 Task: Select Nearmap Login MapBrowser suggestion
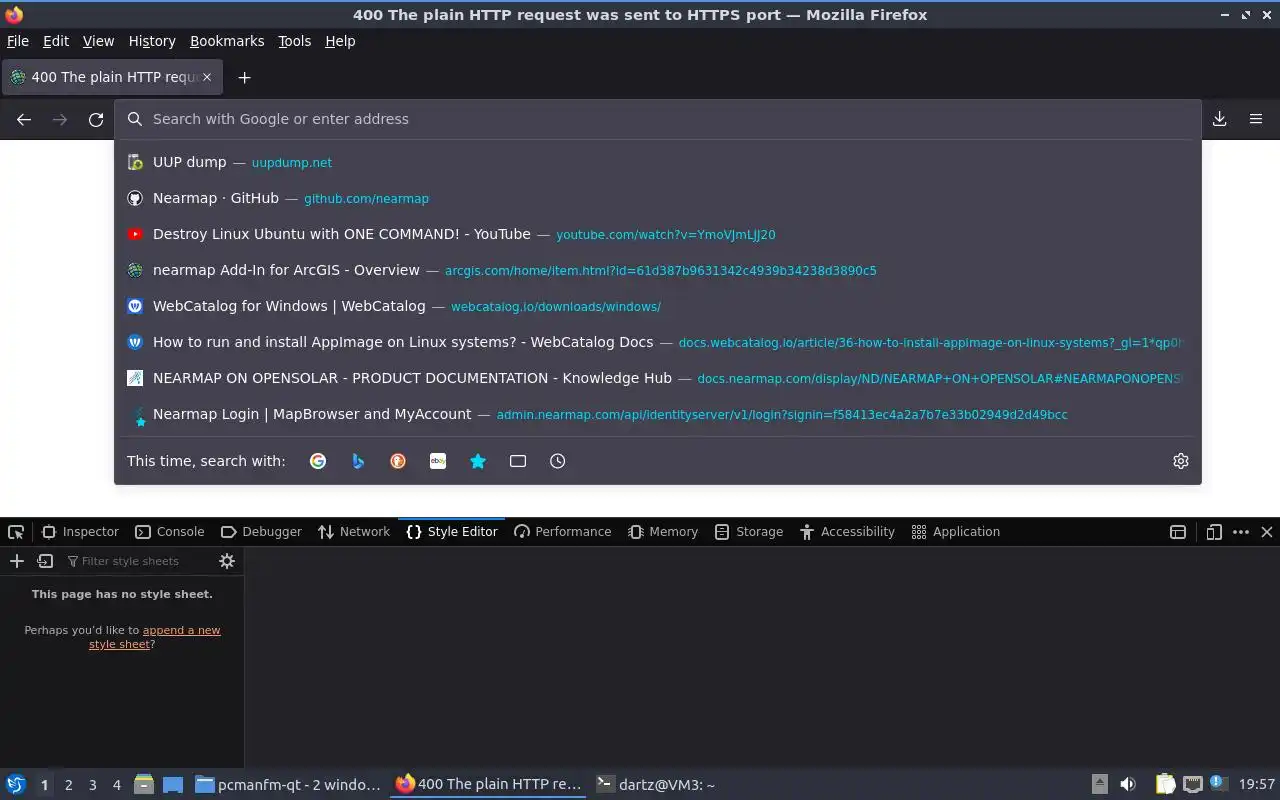click(x=658, y=414)
